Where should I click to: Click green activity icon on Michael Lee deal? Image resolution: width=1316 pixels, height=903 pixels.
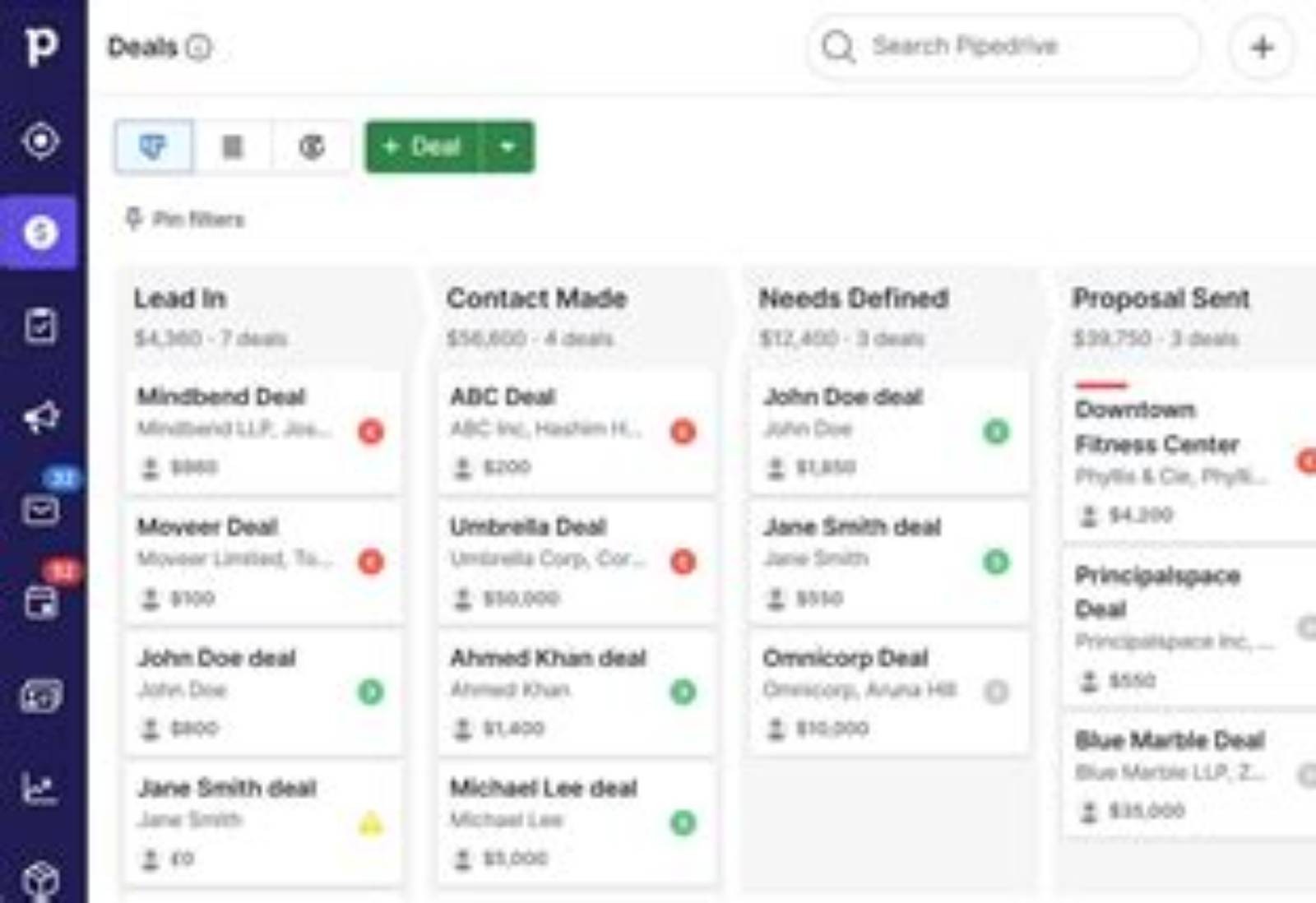pyautogui.click(x=683, y=822)
